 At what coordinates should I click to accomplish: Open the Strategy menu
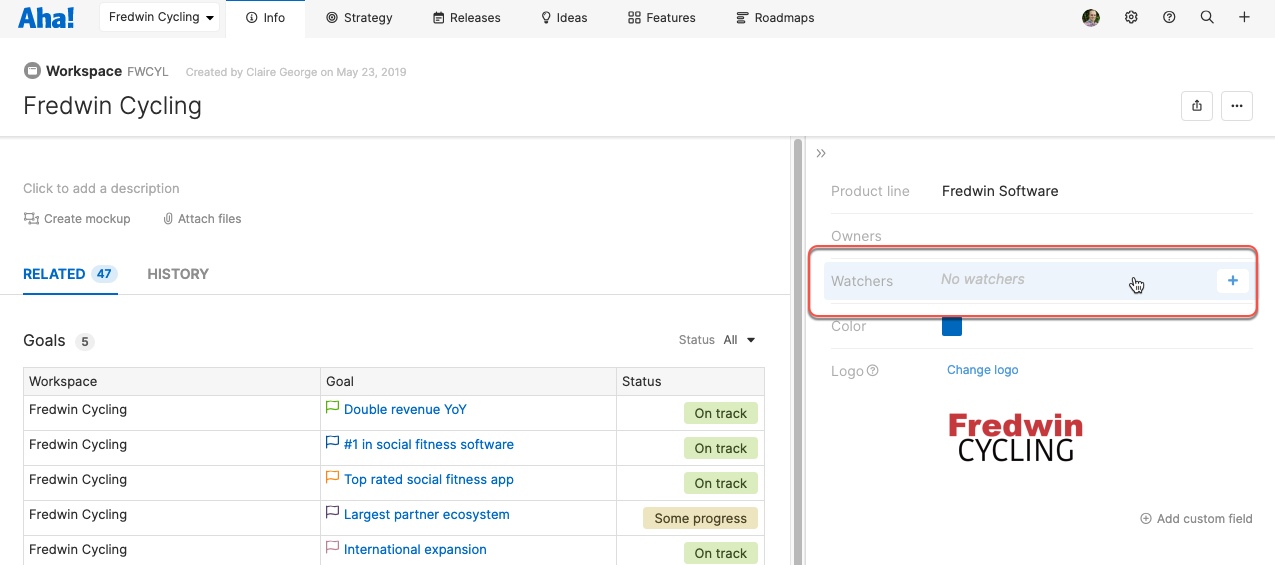click(359, 18)
